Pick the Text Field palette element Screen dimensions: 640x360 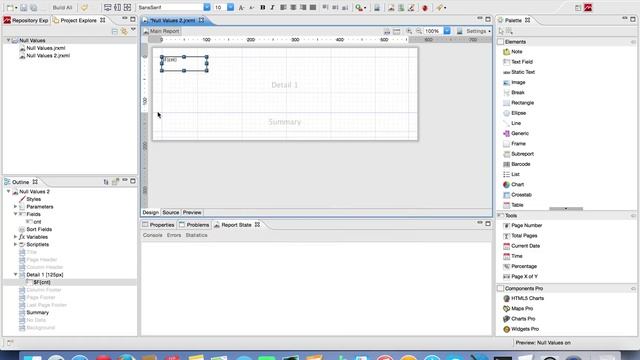(x=518, y=62)
